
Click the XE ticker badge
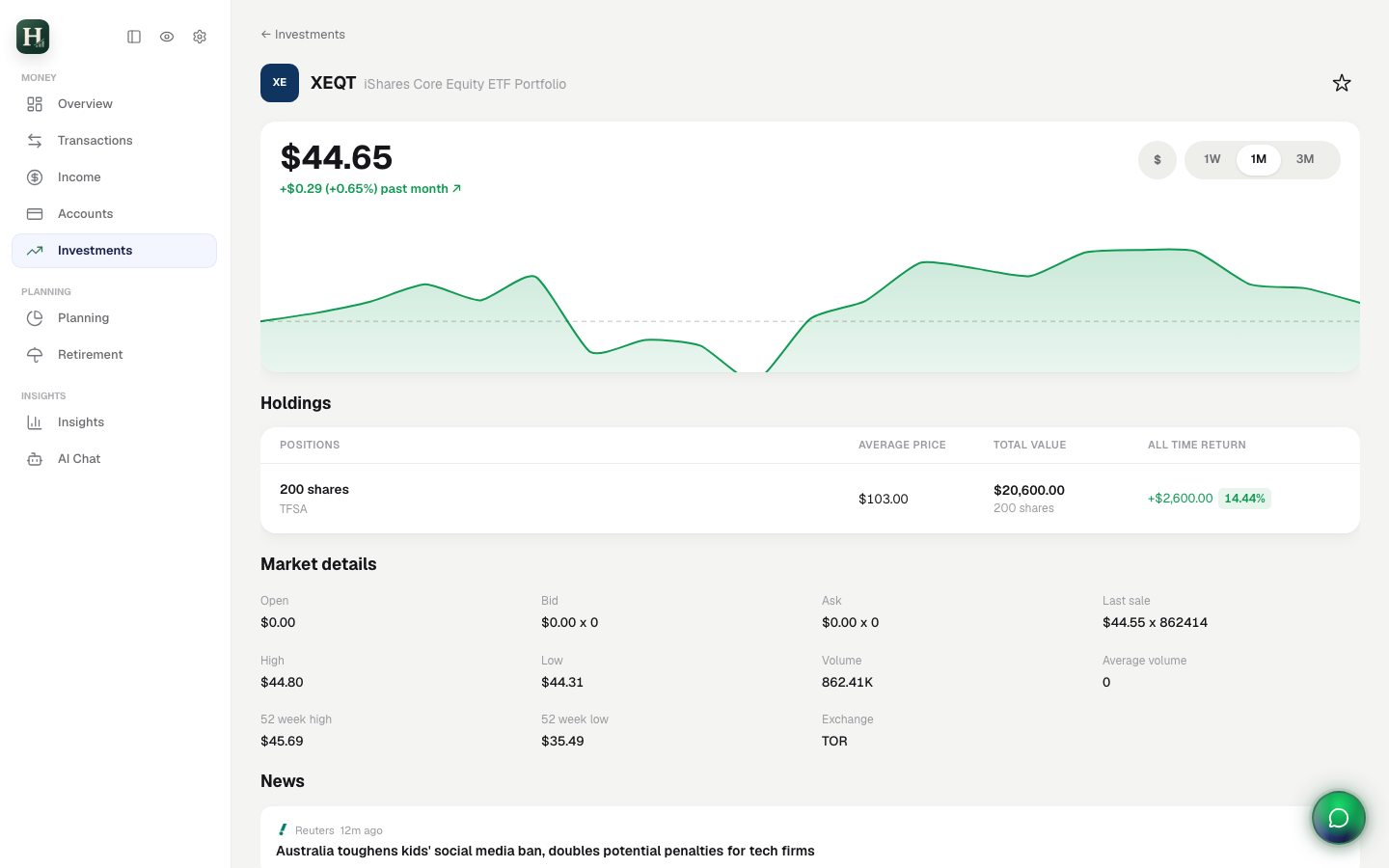point(280,83)
